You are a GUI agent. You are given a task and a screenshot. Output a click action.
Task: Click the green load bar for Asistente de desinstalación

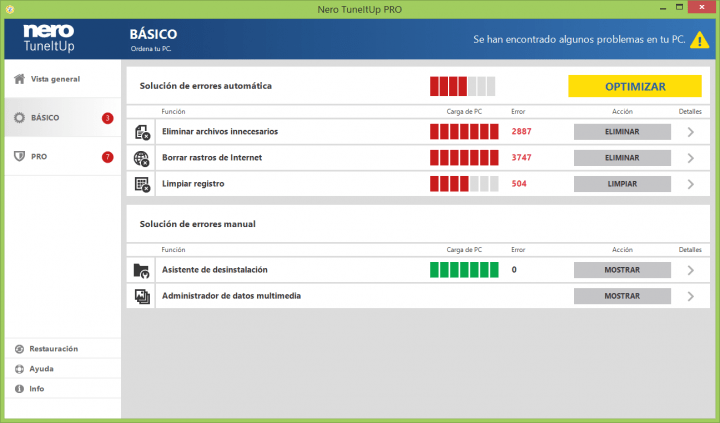pyautogui.click(x=464, y=270)
